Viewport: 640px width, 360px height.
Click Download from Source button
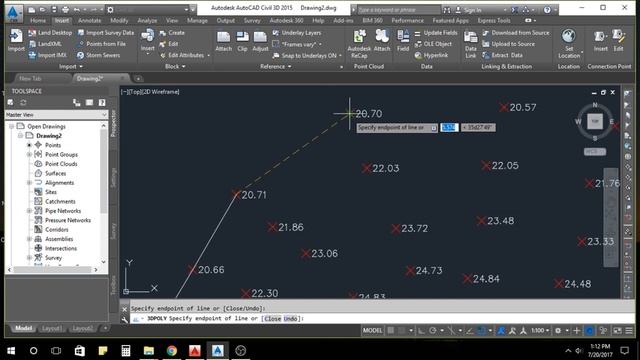click(516, 33)
